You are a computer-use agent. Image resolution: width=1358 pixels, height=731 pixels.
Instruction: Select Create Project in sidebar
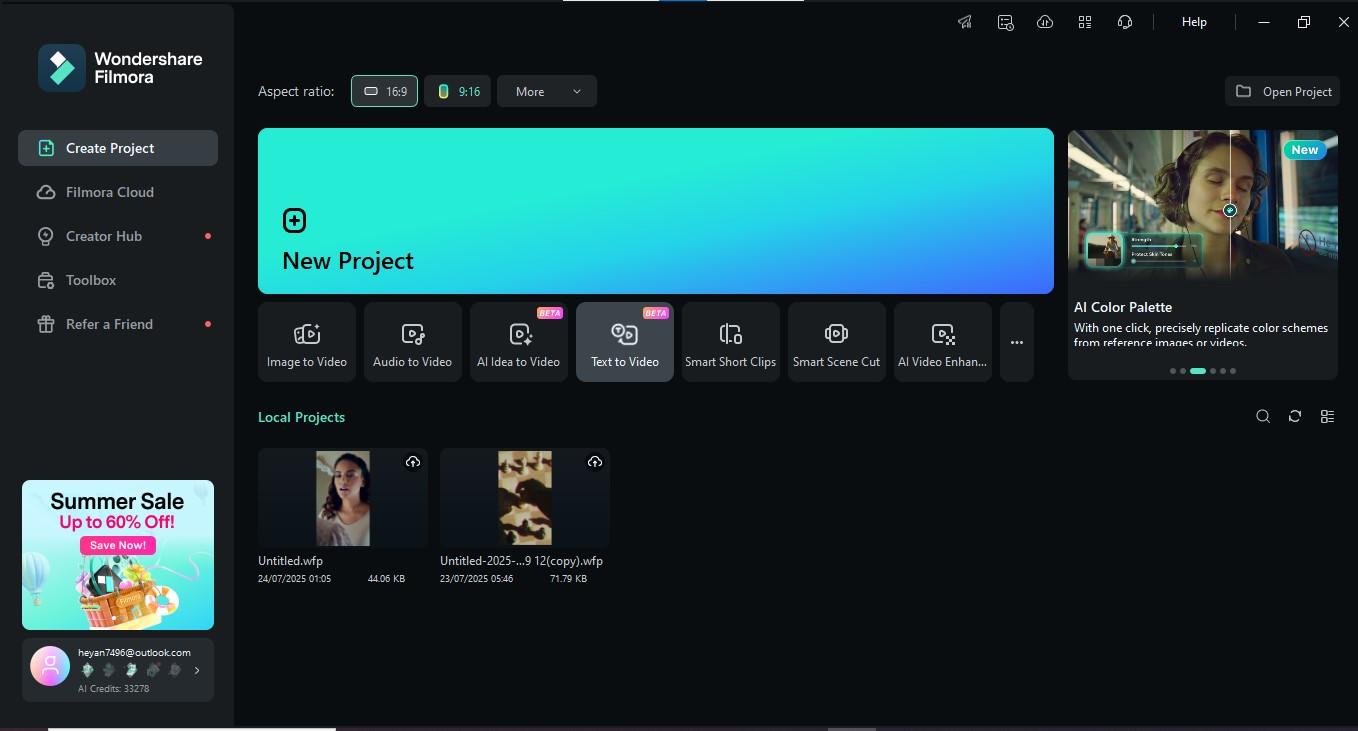[118, 148]
